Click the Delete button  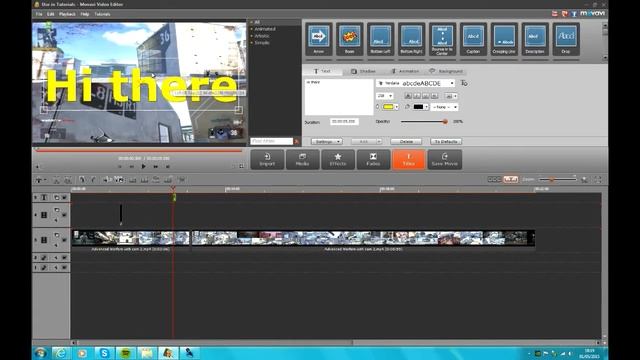pos(406,142)
